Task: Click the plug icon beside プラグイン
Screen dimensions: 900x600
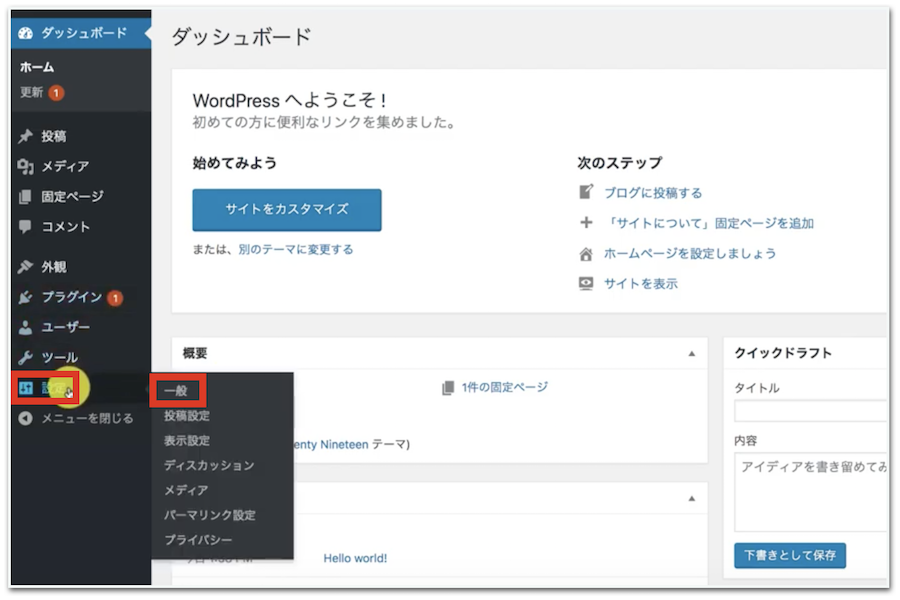Action: coord(26,298)
